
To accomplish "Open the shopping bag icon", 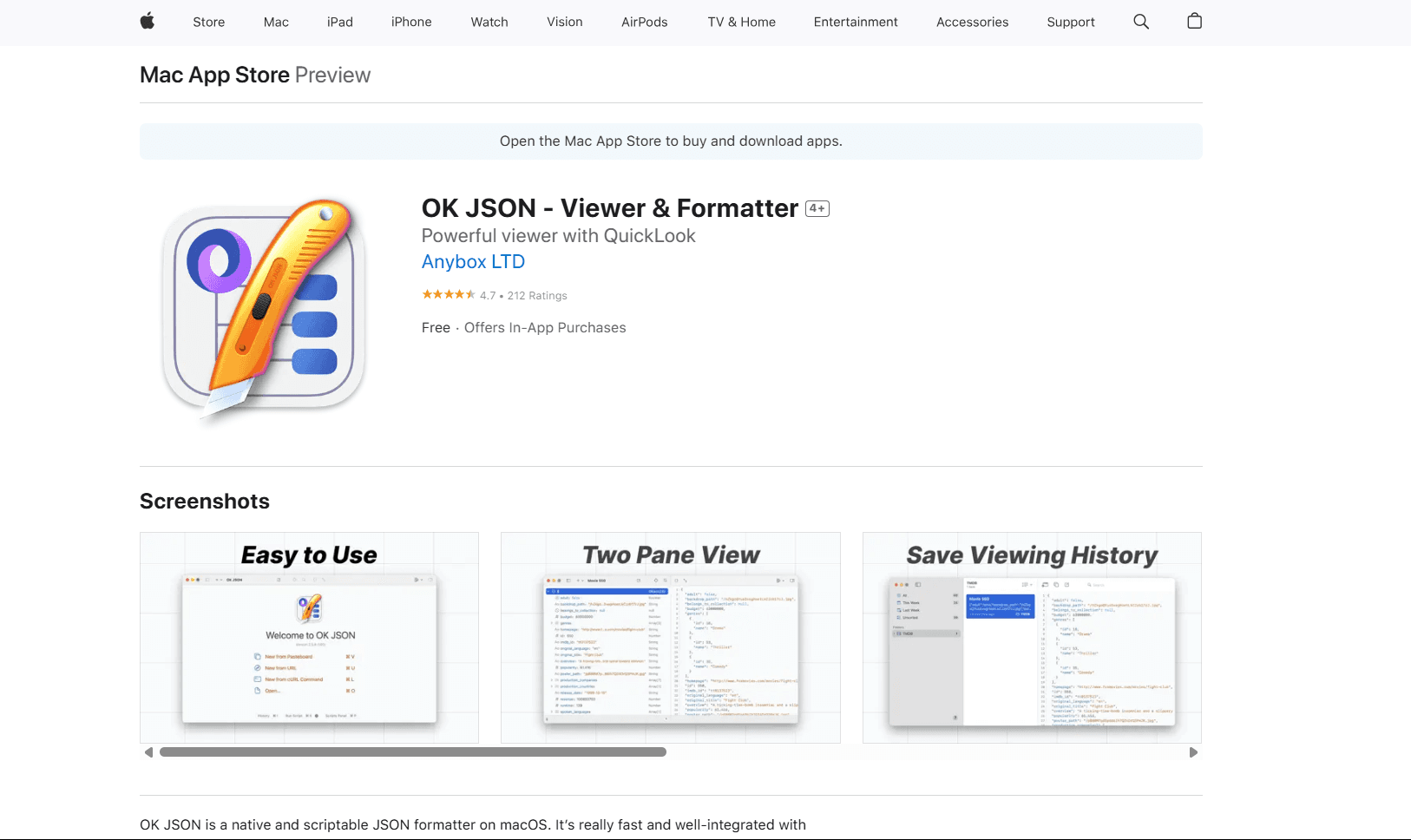I will click(1194, 21).
